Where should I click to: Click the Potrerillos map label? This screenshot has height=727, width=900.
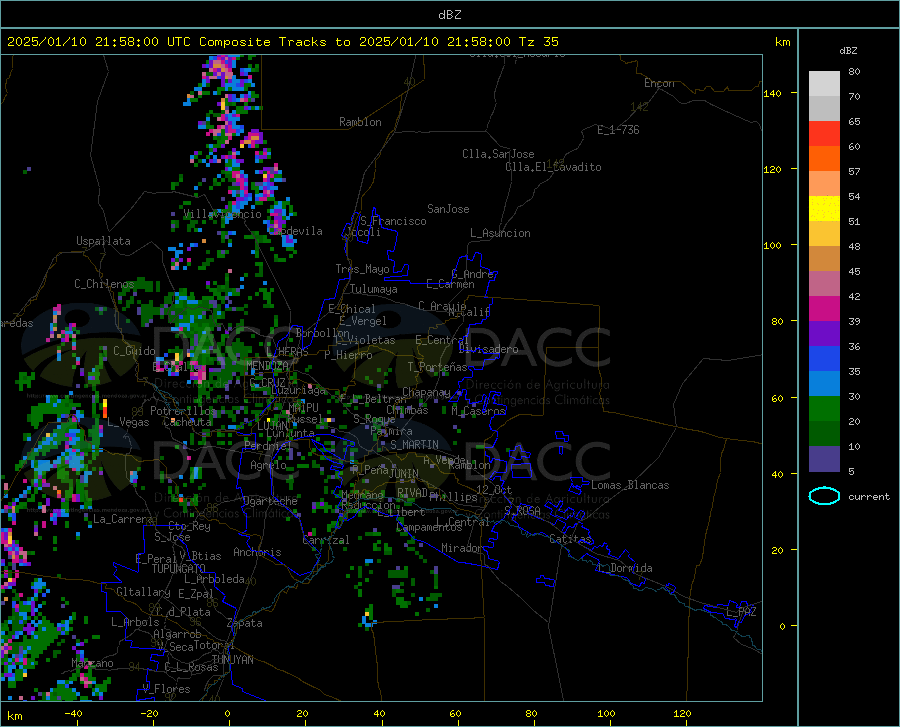point(183,411)
